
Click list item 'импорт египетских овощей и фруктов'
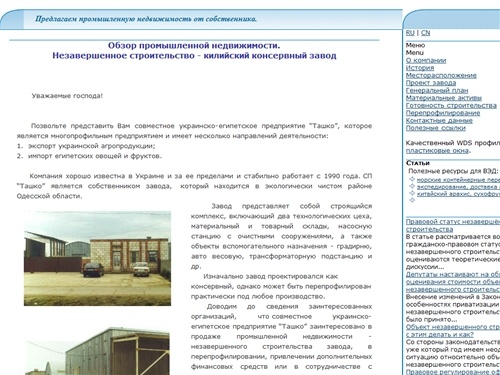coord(95,156)
